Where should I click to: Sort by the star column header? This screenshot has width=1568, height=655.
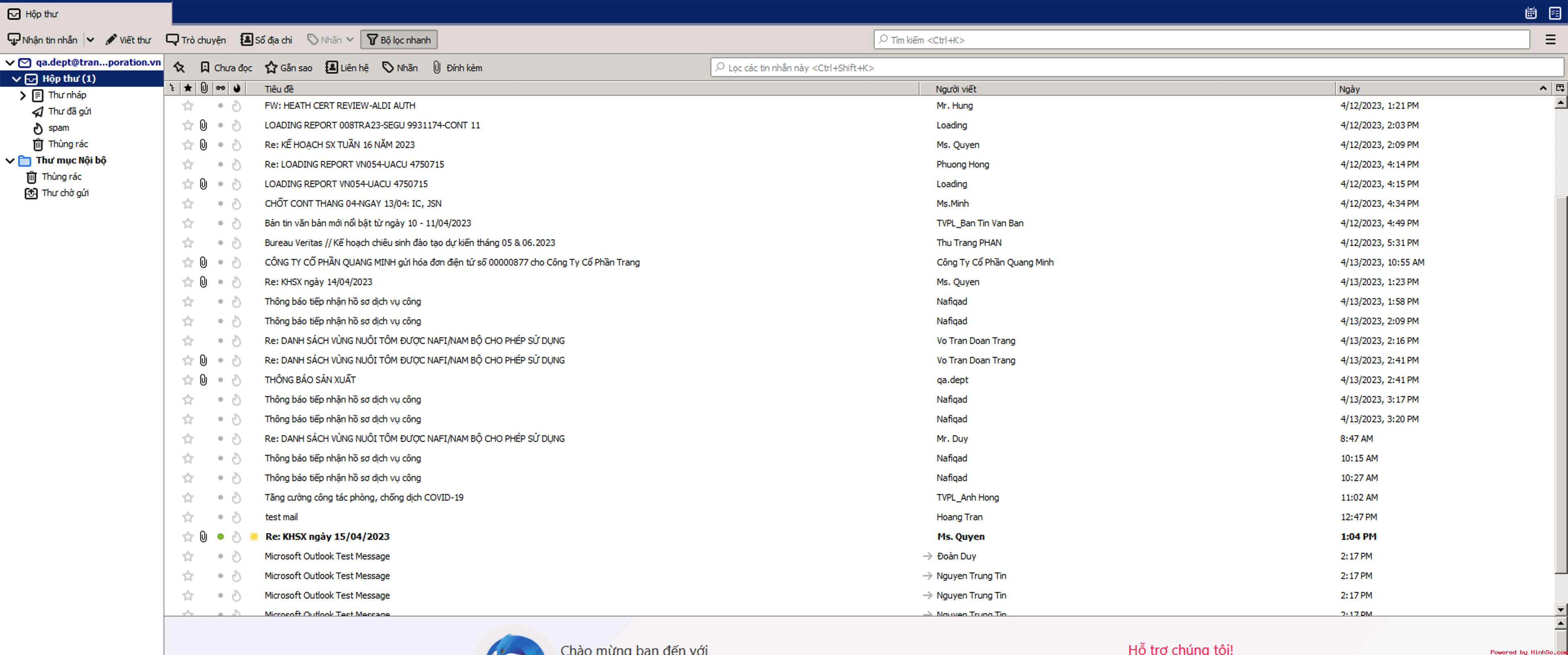[187, 88]
